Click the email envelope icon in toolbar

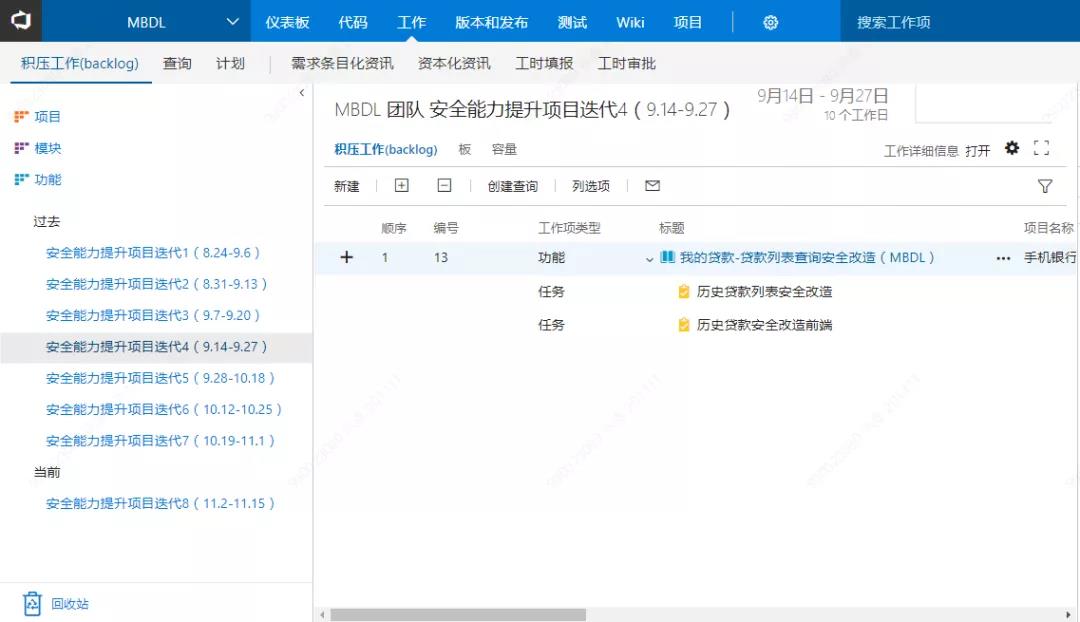click(x=652, y=186)
